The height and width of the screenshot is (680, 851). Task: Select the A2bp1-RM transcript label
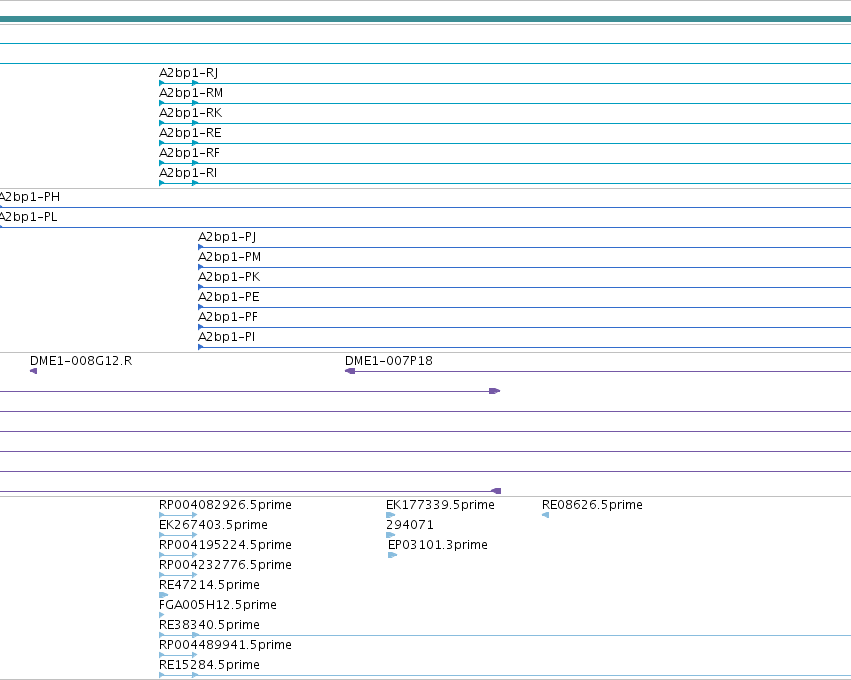pos(191,93)
